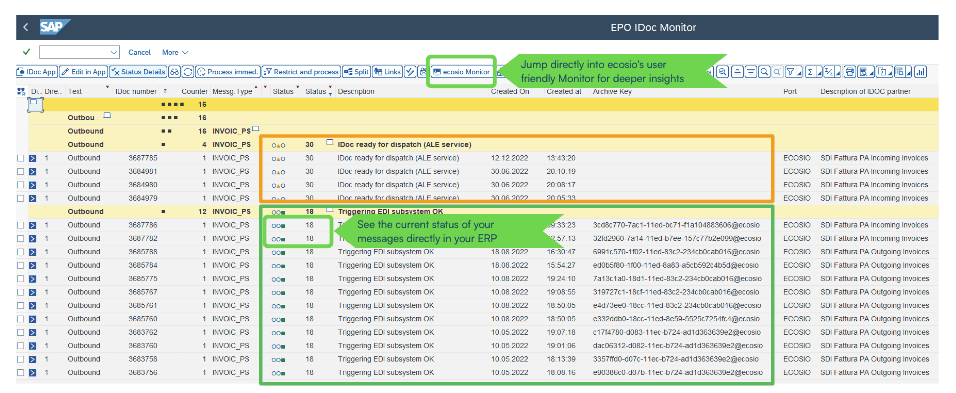Click the zoom-in details magnifier icon
Image resolution: width=956 pixels, height=393 pixels.
[722, 72]
